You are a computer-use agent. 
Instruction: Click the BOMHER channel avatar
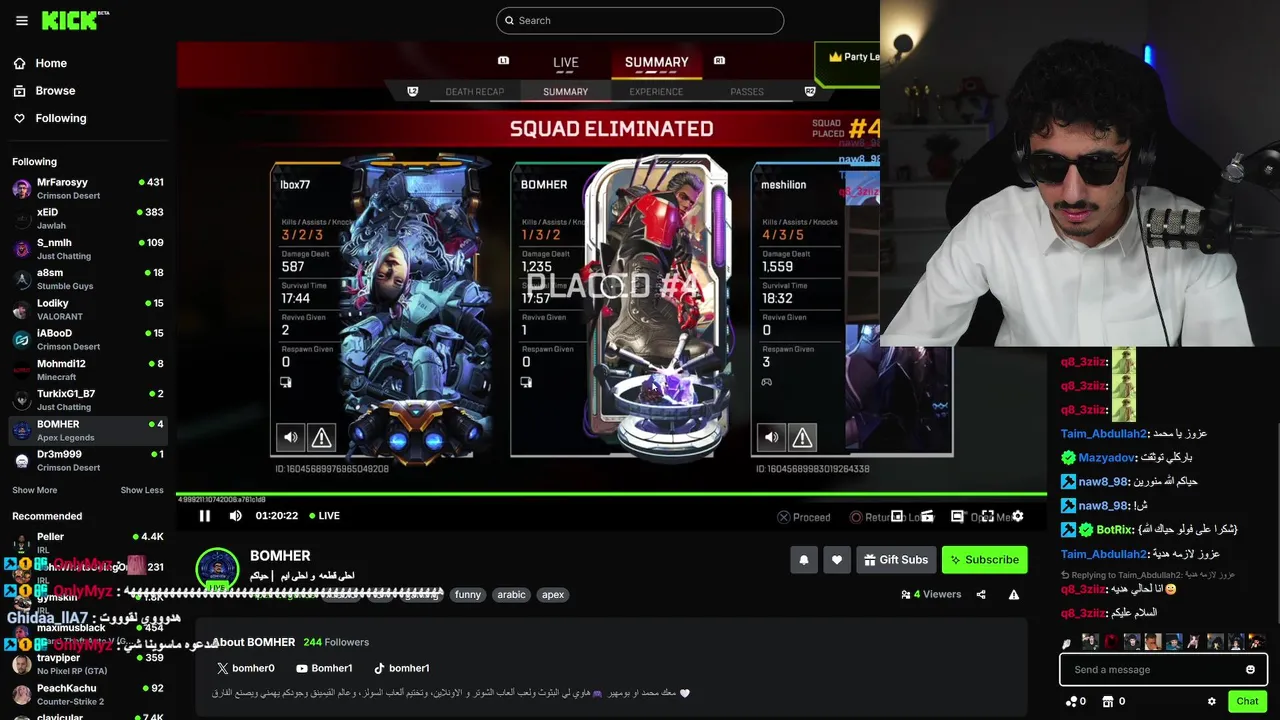[217, 570]
